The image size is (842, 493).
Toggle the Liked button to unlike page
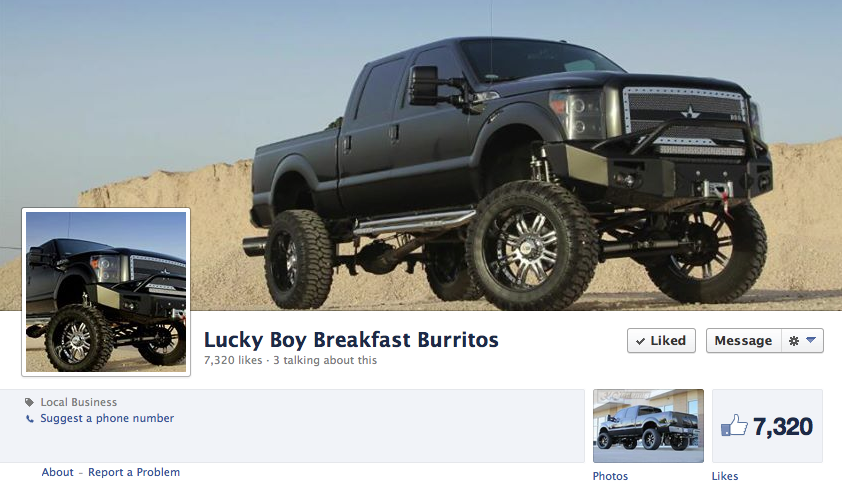(x=661, y=340)
